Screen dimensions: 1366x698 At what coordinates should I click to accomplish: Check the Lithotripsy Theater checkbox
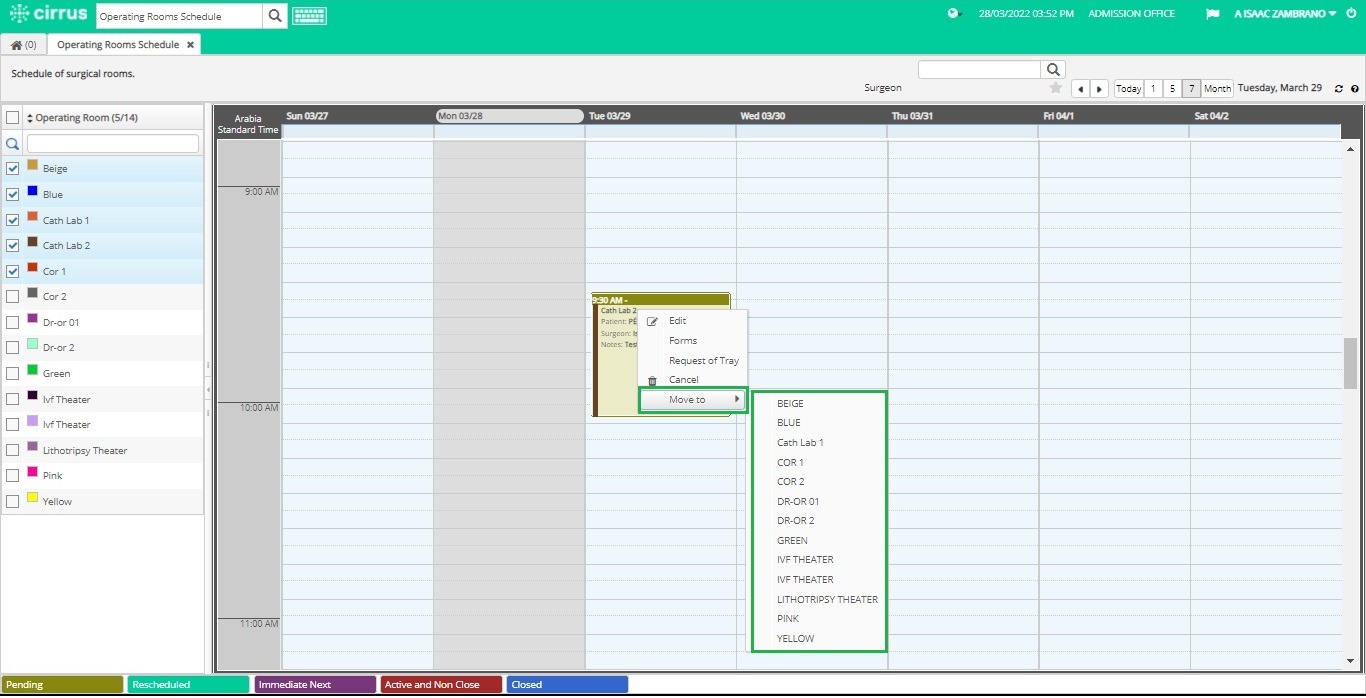click(x=12, y=450)
